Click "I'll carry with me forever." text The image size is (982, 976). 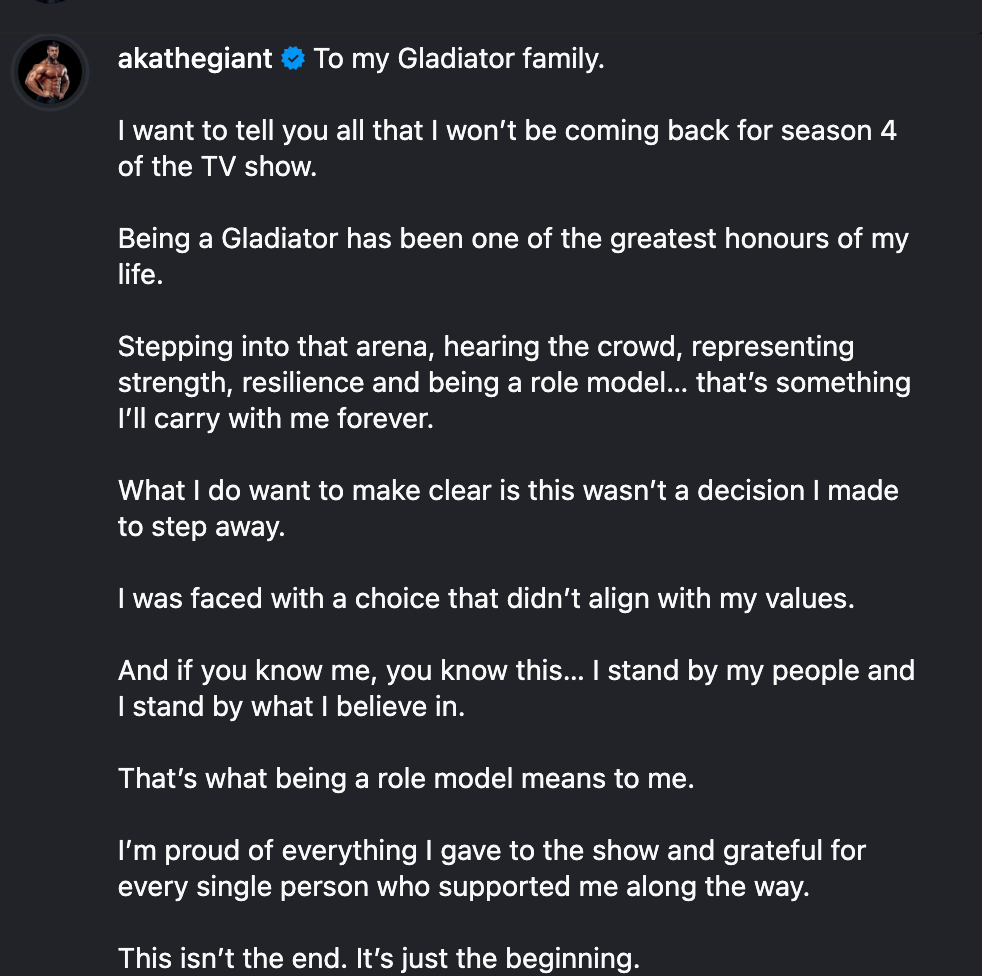276,419
